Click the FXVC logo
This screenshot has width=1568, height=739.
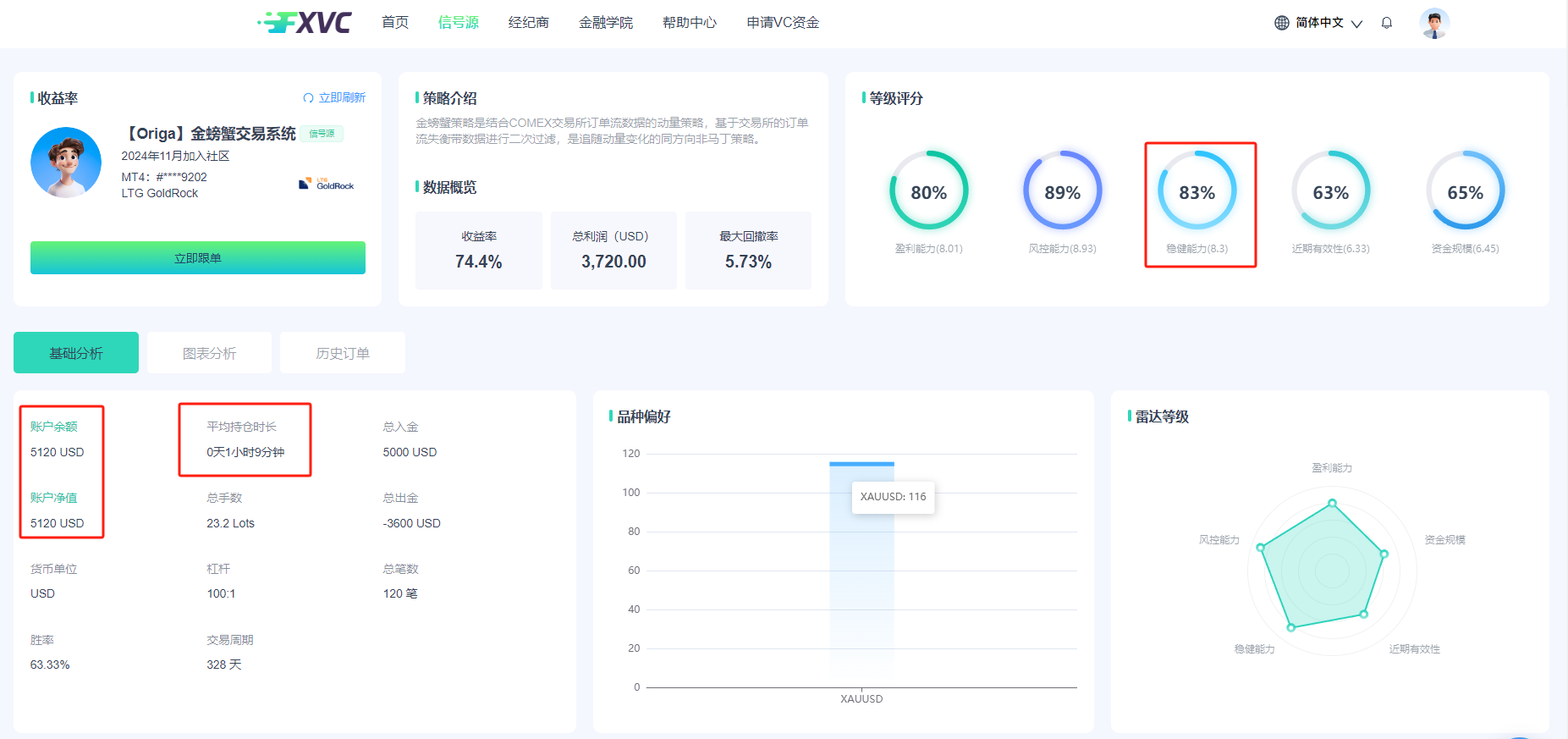click(x=305, y=22)
